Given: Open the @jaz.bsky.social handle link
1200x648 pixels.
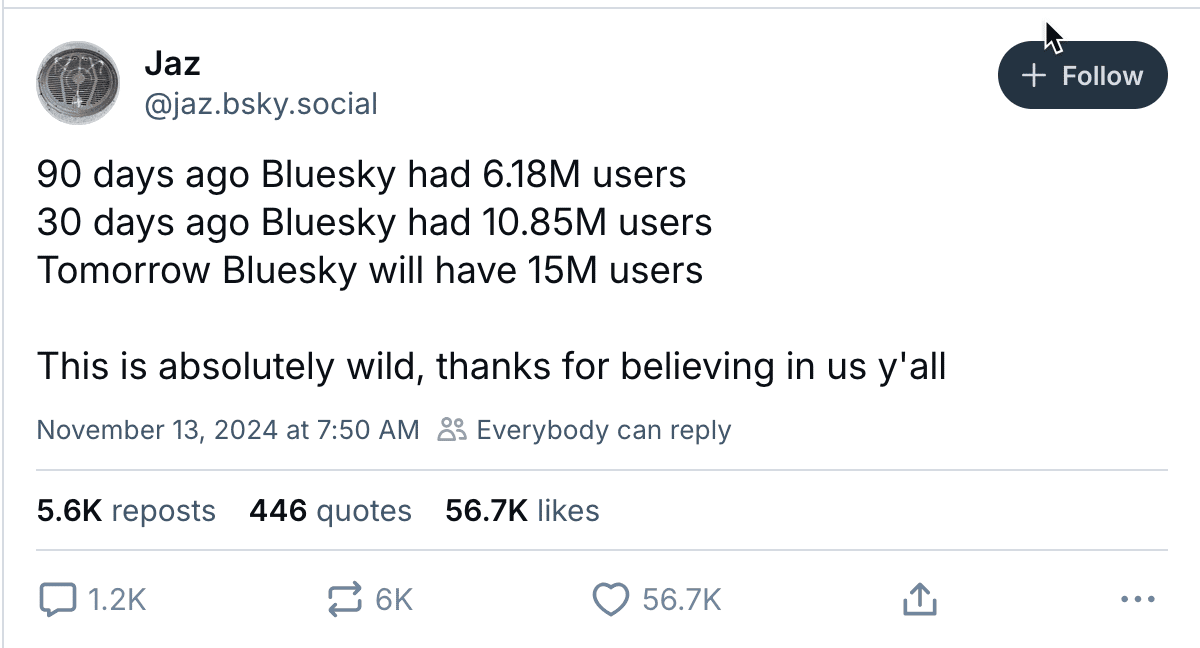Looking at the screenshot, I should [261, 104].
